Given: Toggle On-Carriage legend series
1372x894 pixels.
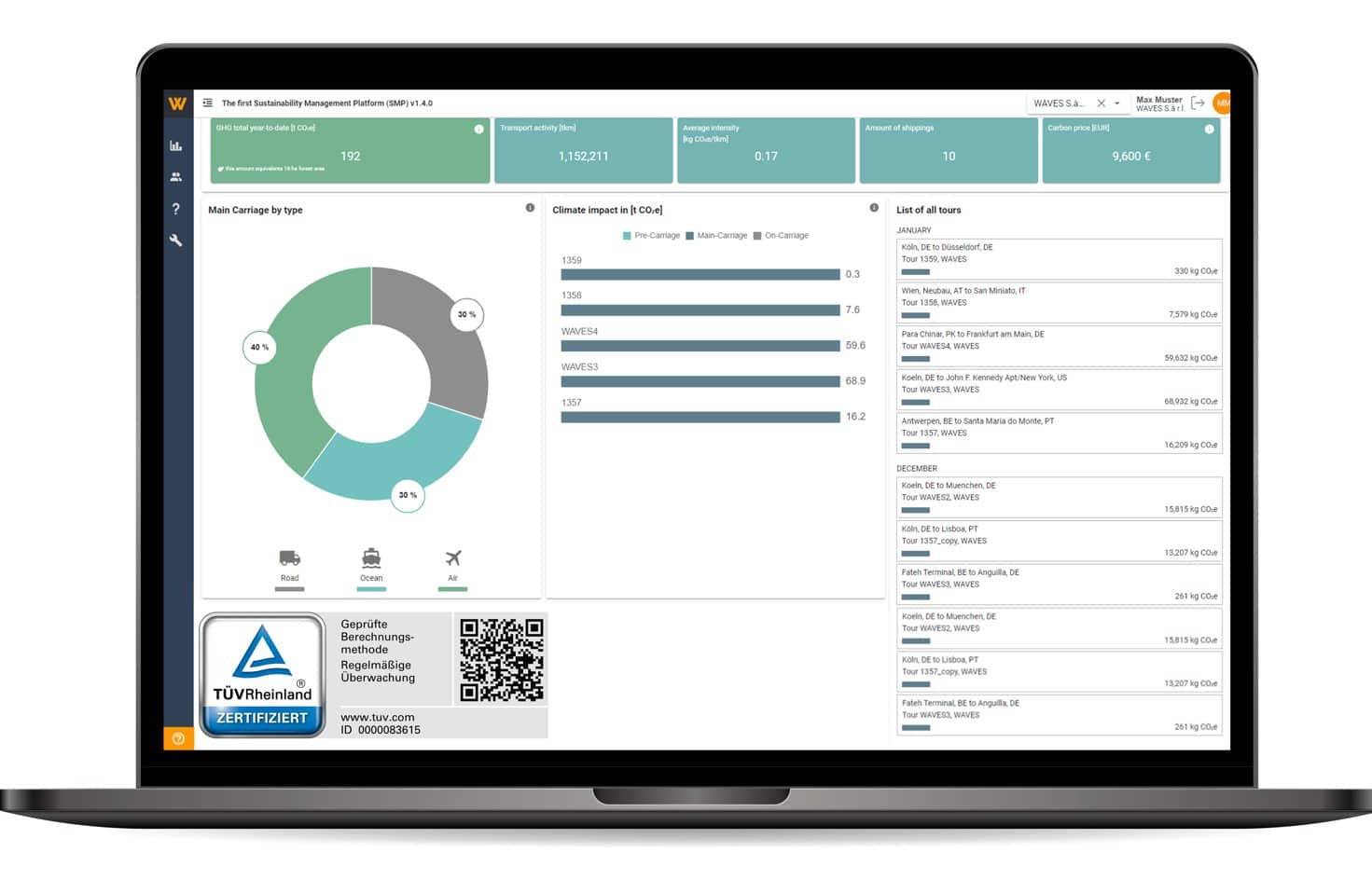Looking at the screenshot, I should pyautogui.click(x=781, y=236).
